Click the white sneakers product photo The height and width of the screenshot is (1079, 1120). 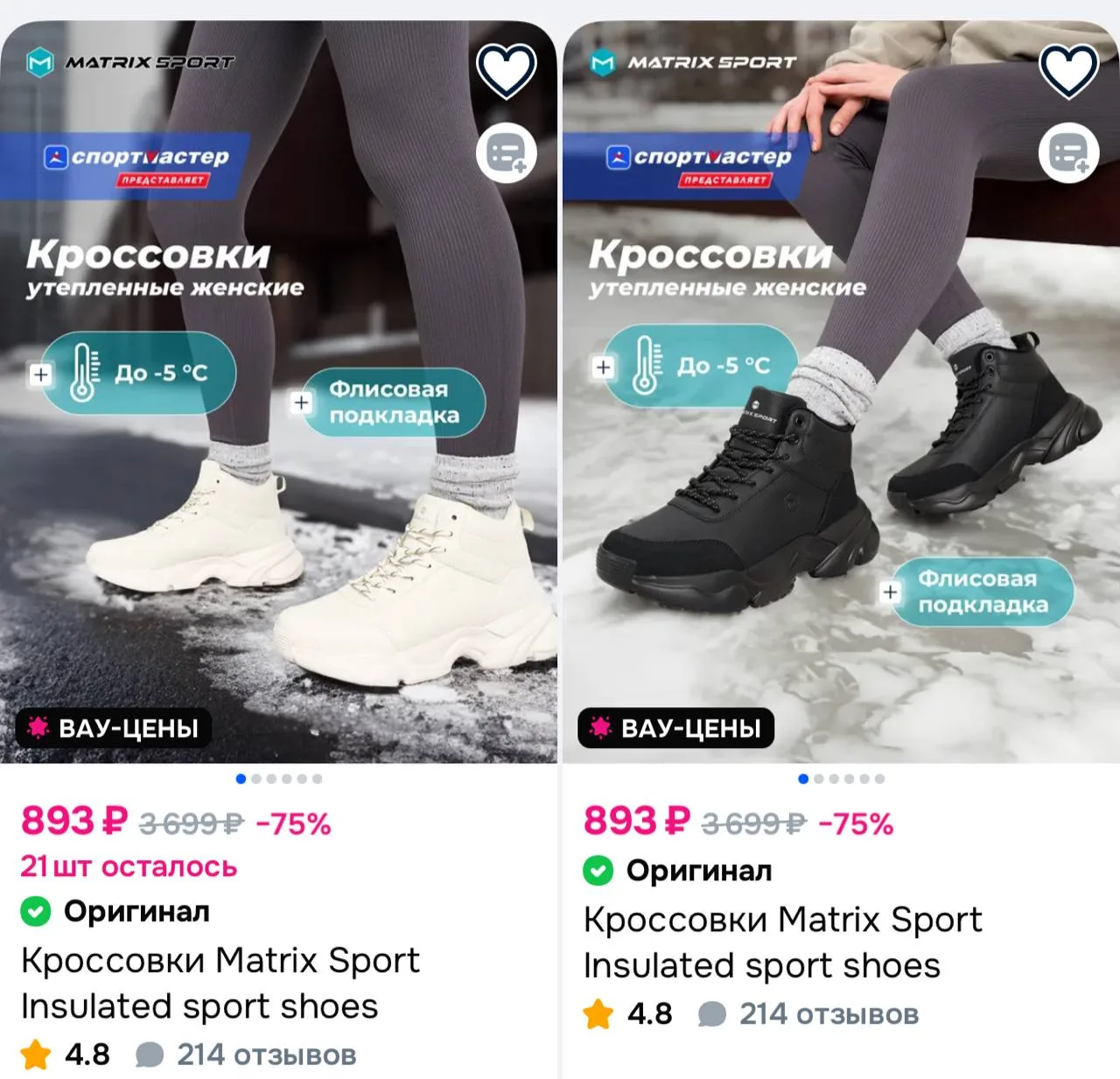(x=278, y=391)
